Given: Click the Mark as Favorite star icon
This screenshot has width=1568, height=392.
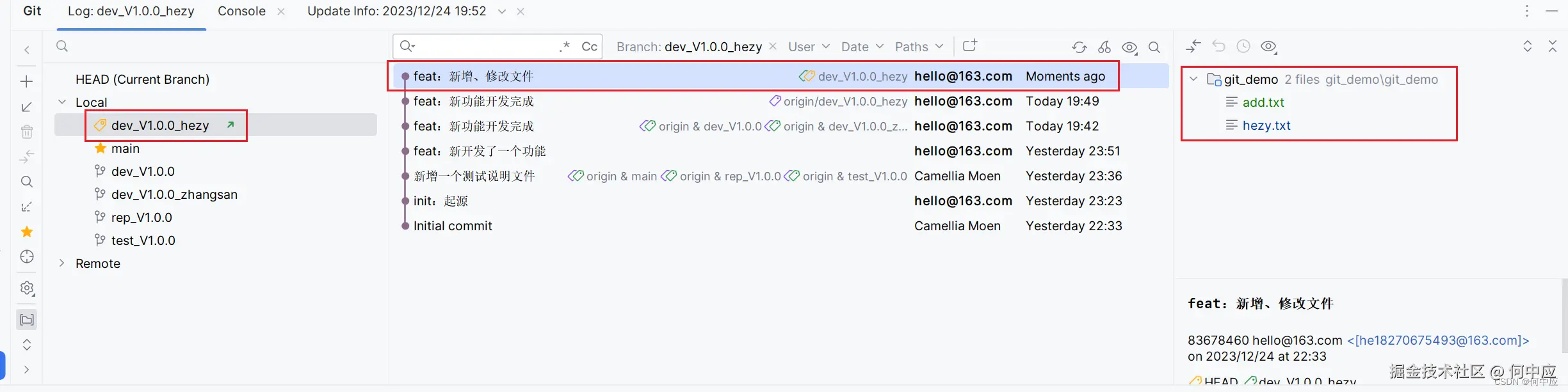Looking at the screenshot, I should click(27, 231).
